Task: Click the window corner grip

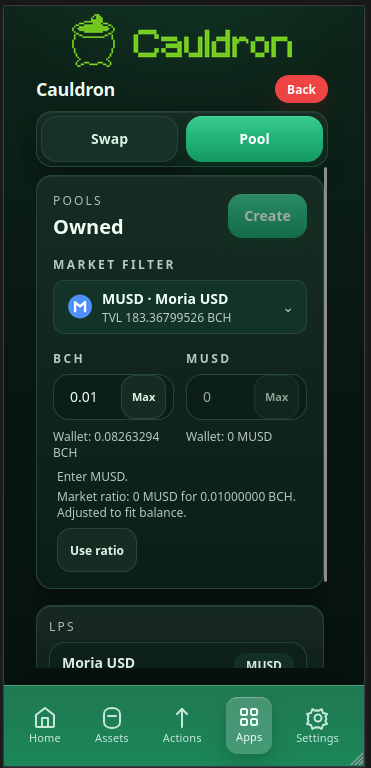Action: point(357,760)
